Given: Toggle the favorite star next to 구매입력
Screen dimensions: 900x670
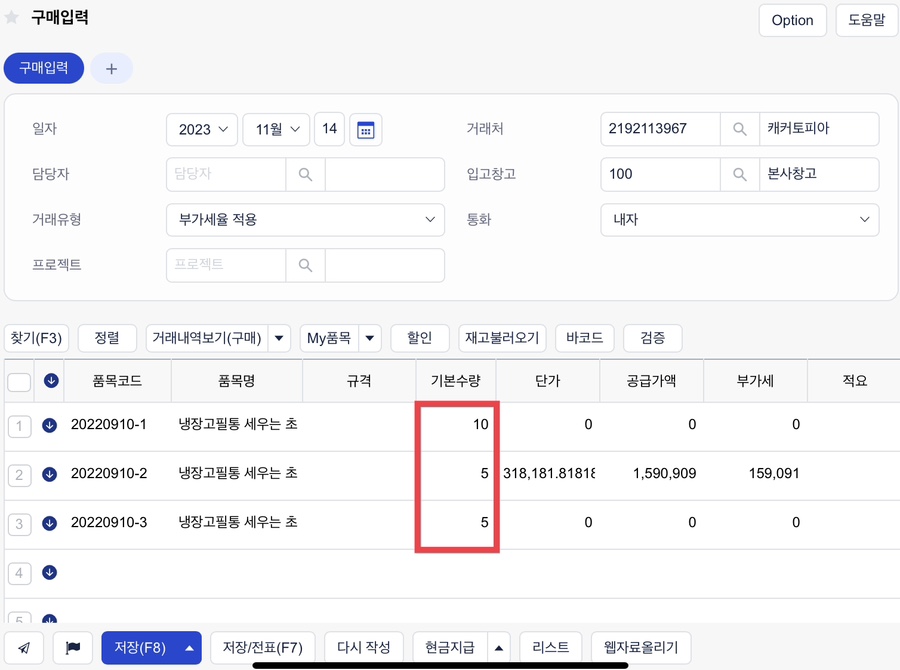Looking at the screenshot, I should pos(11,17).
